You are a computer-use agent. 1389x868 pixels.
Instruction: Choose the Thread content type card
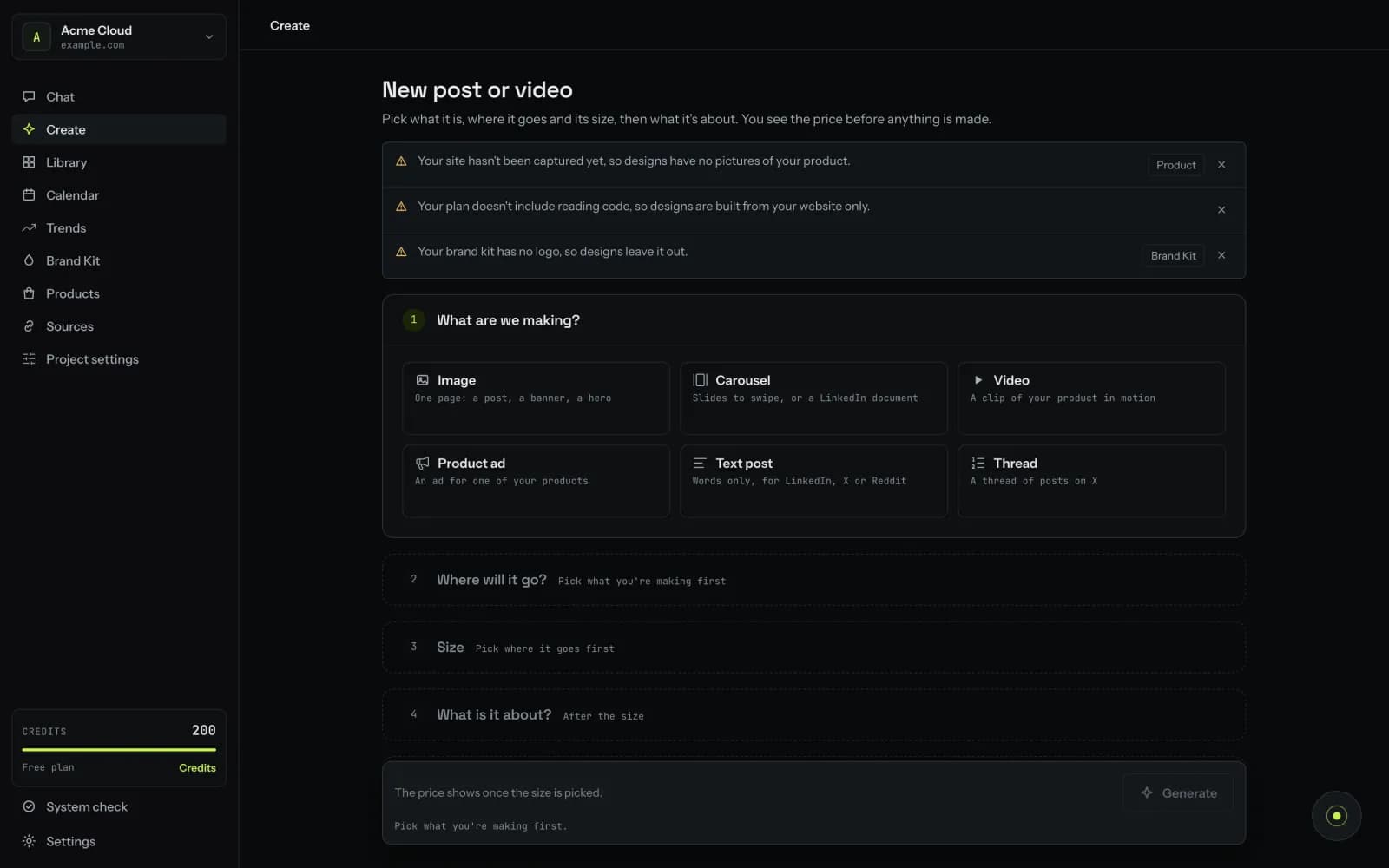pos(1091,481)
